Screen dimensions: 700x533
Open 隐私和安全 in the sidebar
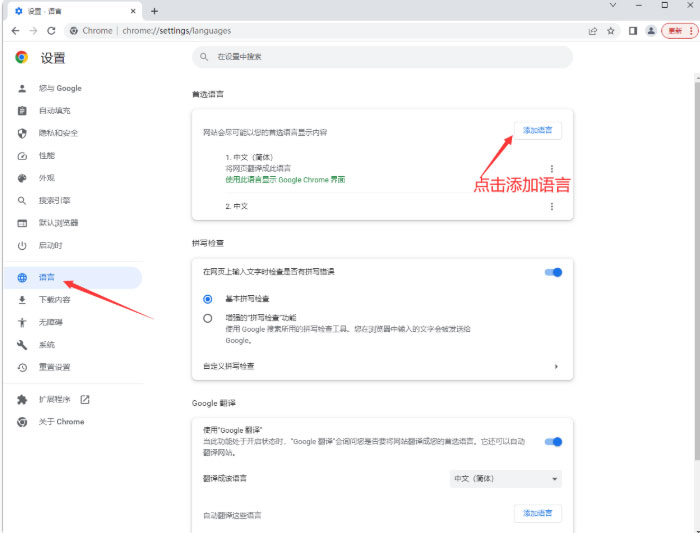[x=59, y=133]
